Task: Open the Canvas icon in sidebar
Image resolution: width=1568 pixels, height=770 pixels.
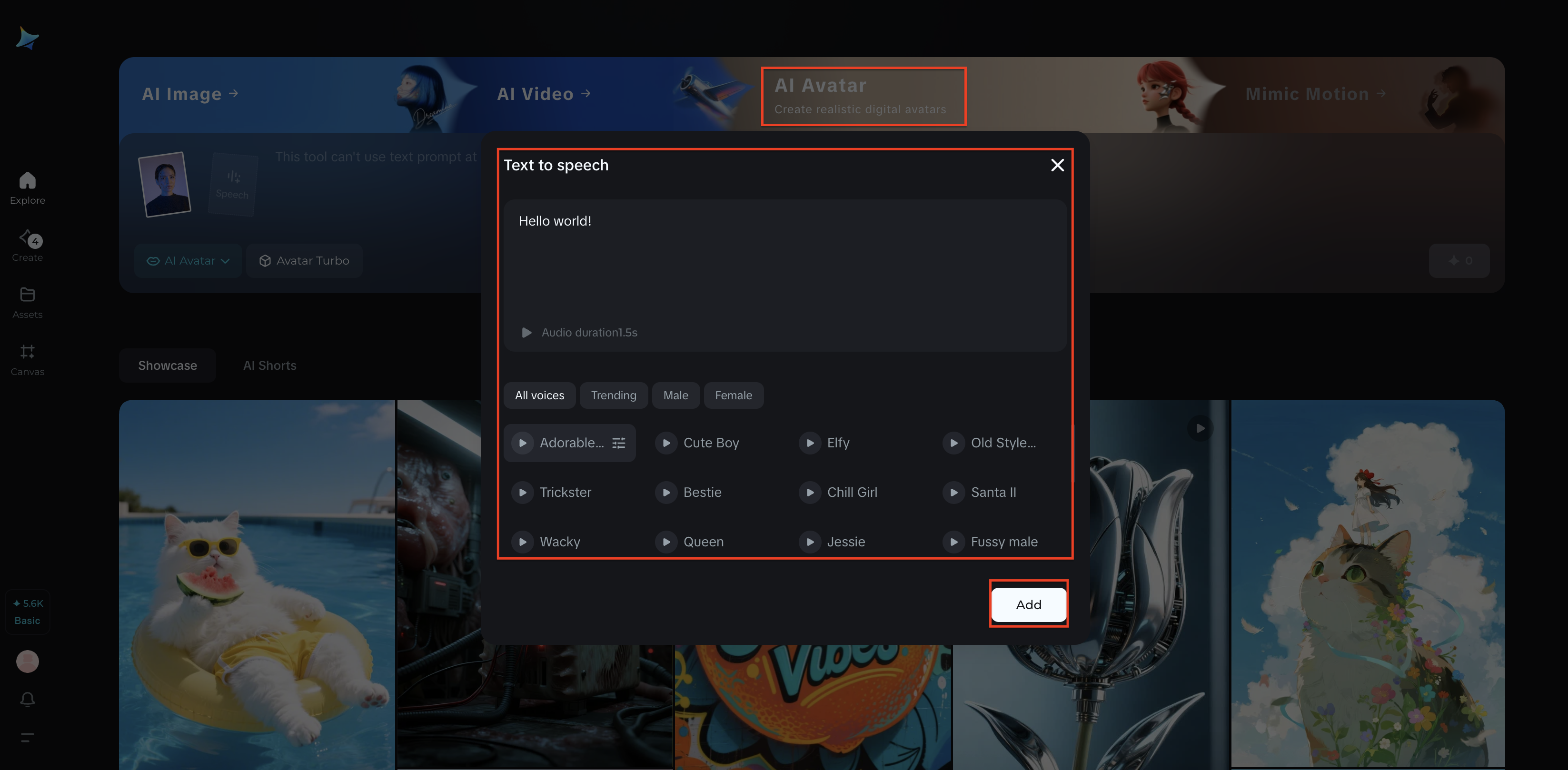Action: (x=28, y=352)
